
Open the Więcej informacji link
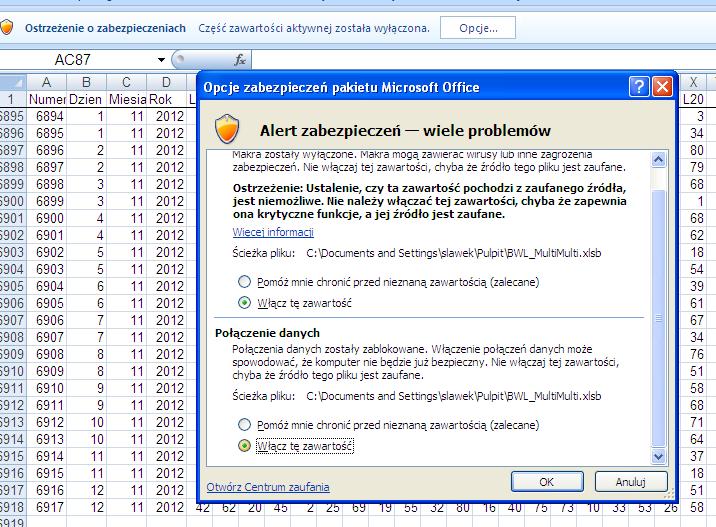pyautogui.click(x=273, y=232)
